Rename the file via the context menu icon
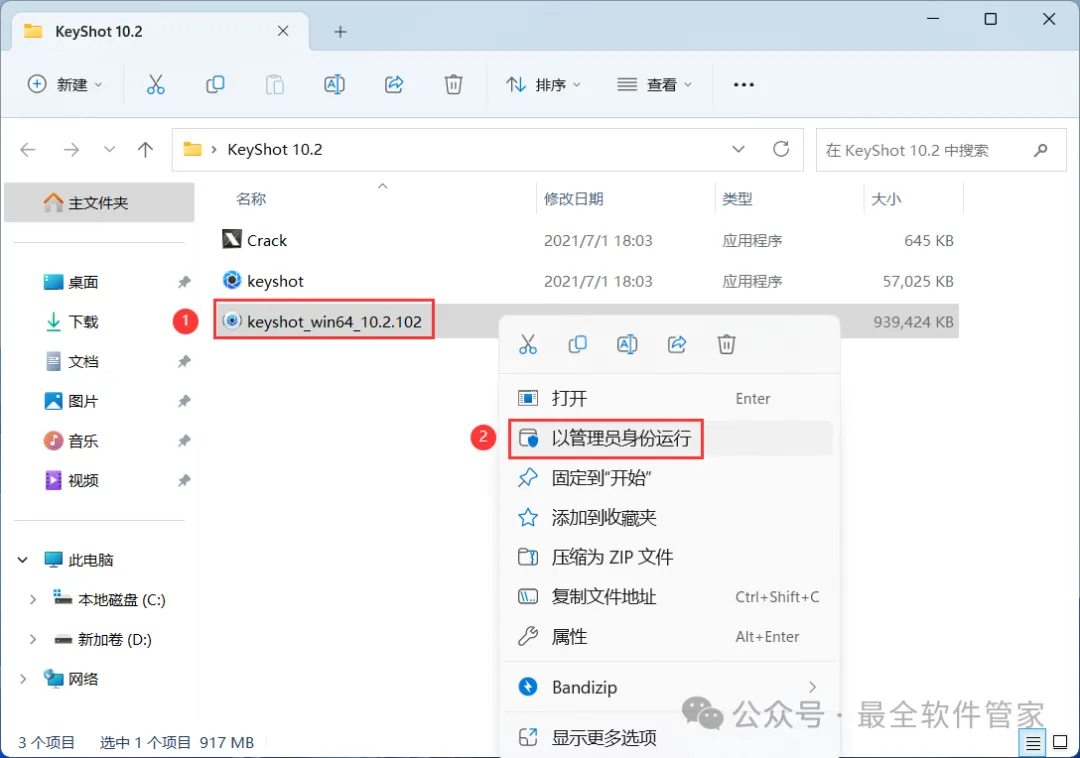 click(x=627, y=344)
